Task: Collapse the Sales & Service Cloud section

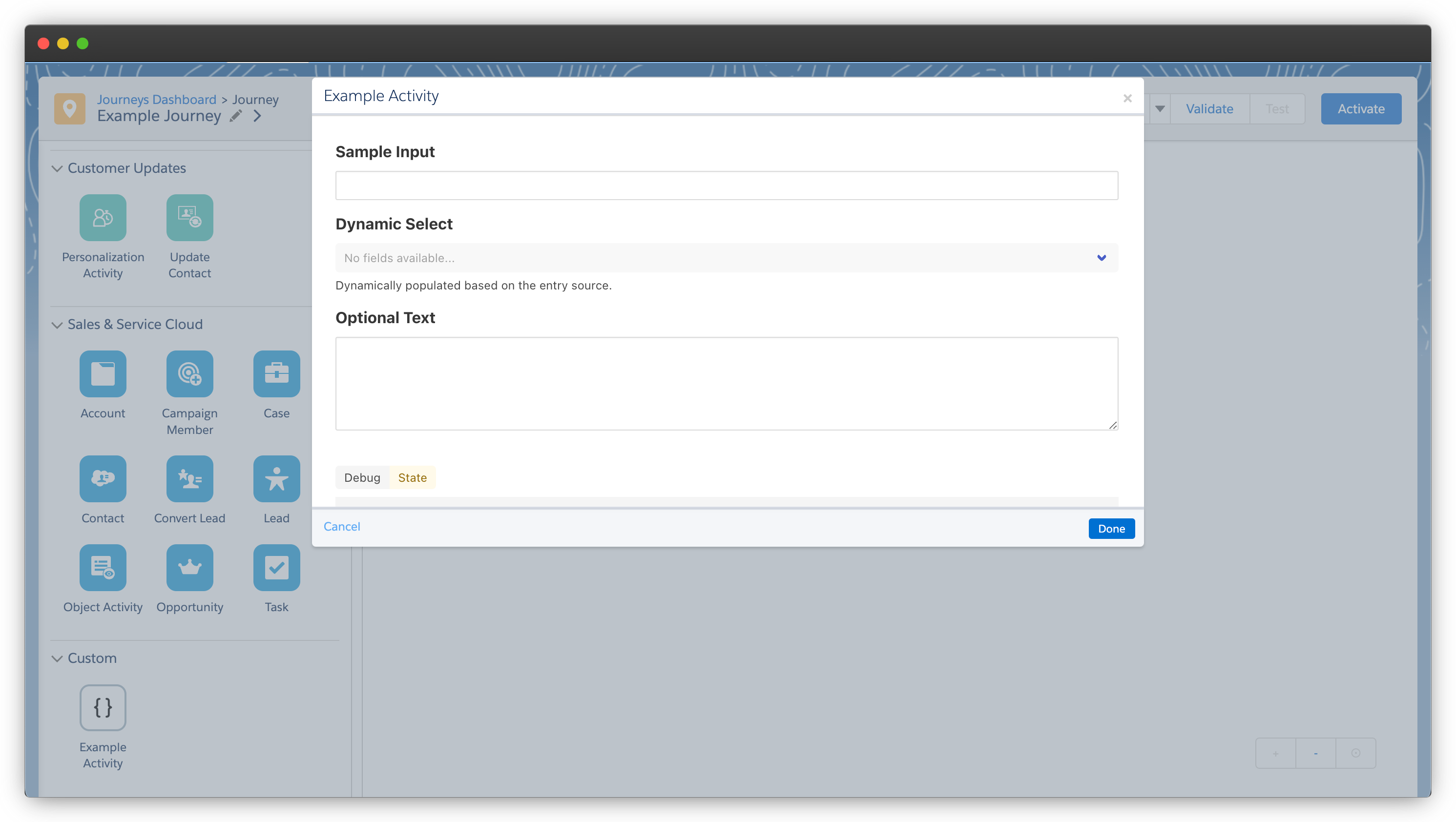Action: (x=57, y=325)
